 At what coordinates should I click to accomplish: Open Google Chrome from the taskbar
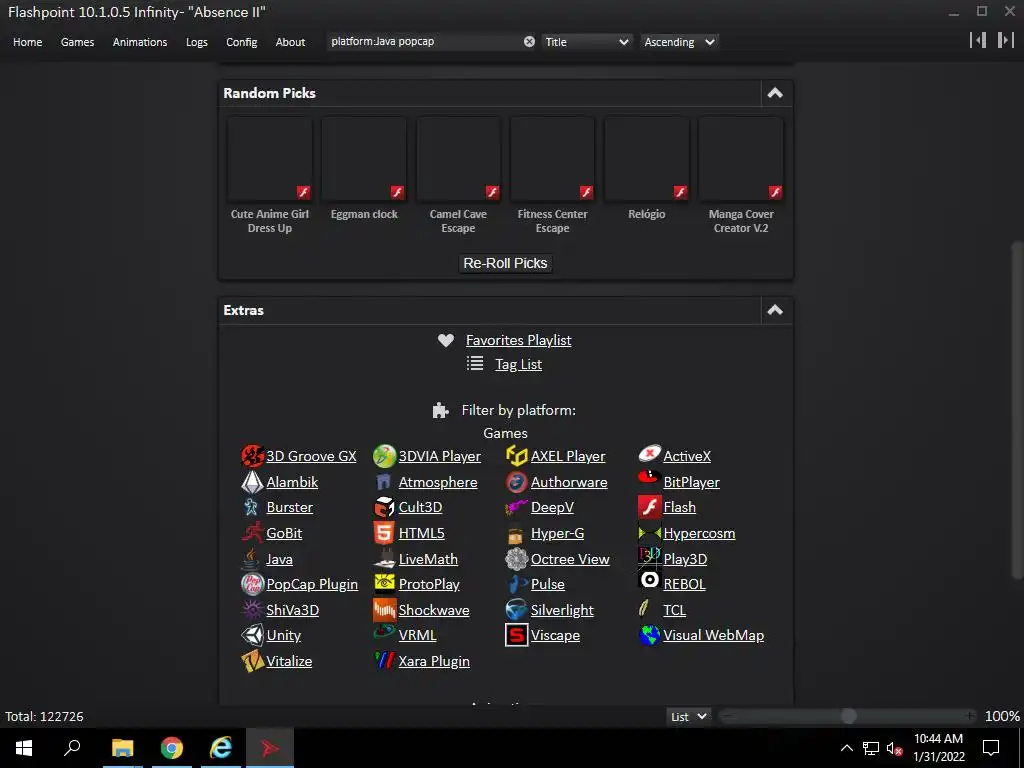pyautogui.click(x=172, y=748)
